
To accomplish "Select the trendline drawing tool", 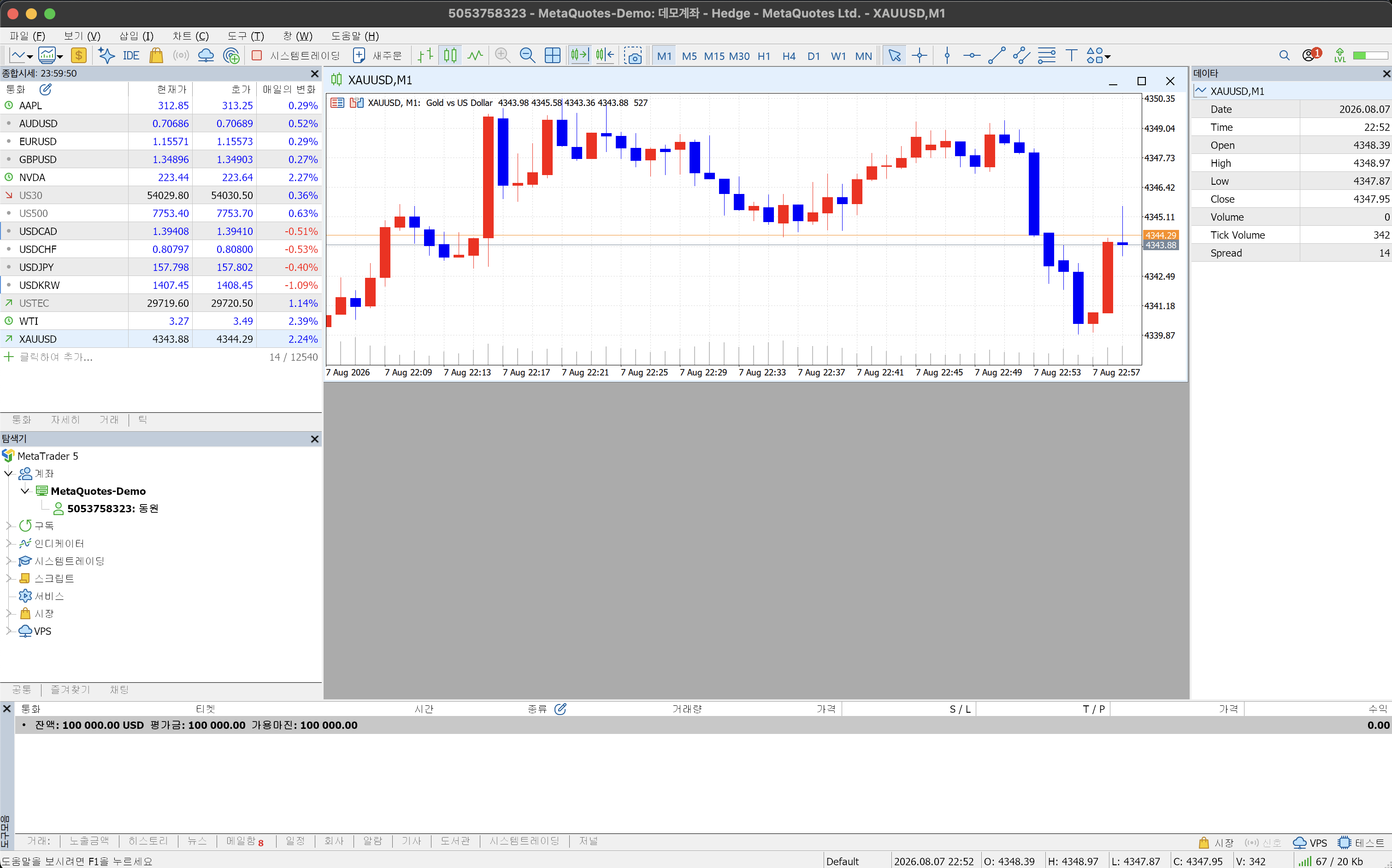I will [x=997, y=56].
